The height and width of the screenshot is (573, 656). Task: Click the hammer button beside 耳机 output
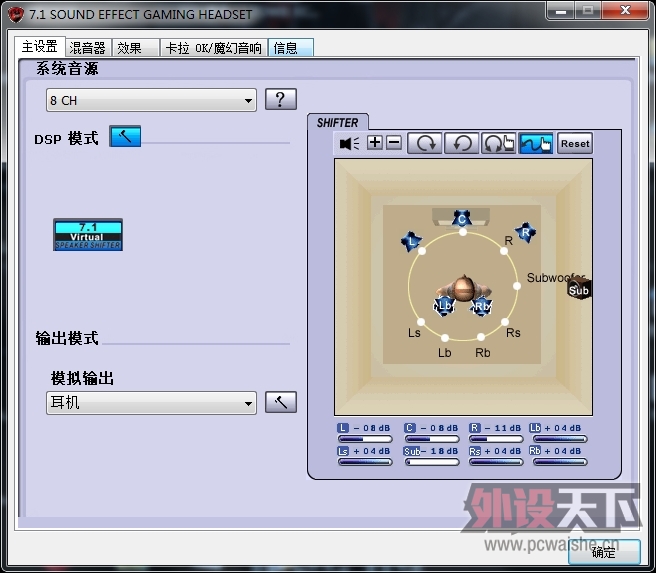(281, 402)
